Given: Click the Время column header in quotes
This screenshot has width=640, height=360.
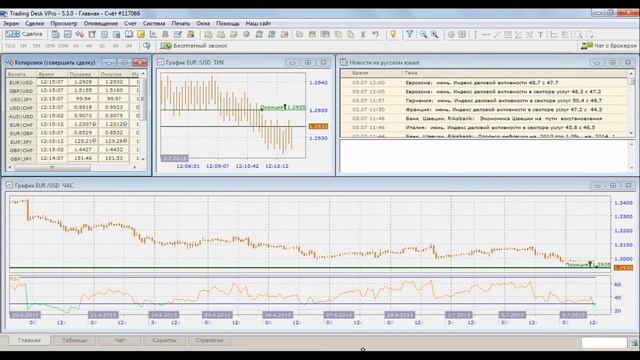Looking at the screenshot, I should pyautogui.click(x=51, y=74).
